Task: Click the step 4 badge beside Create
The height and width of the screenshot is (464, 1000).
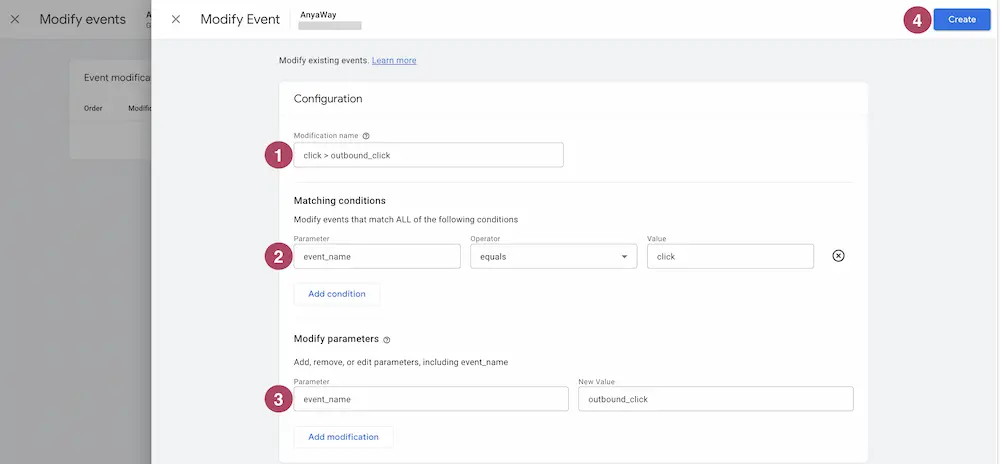Action: tap(917, 20)
